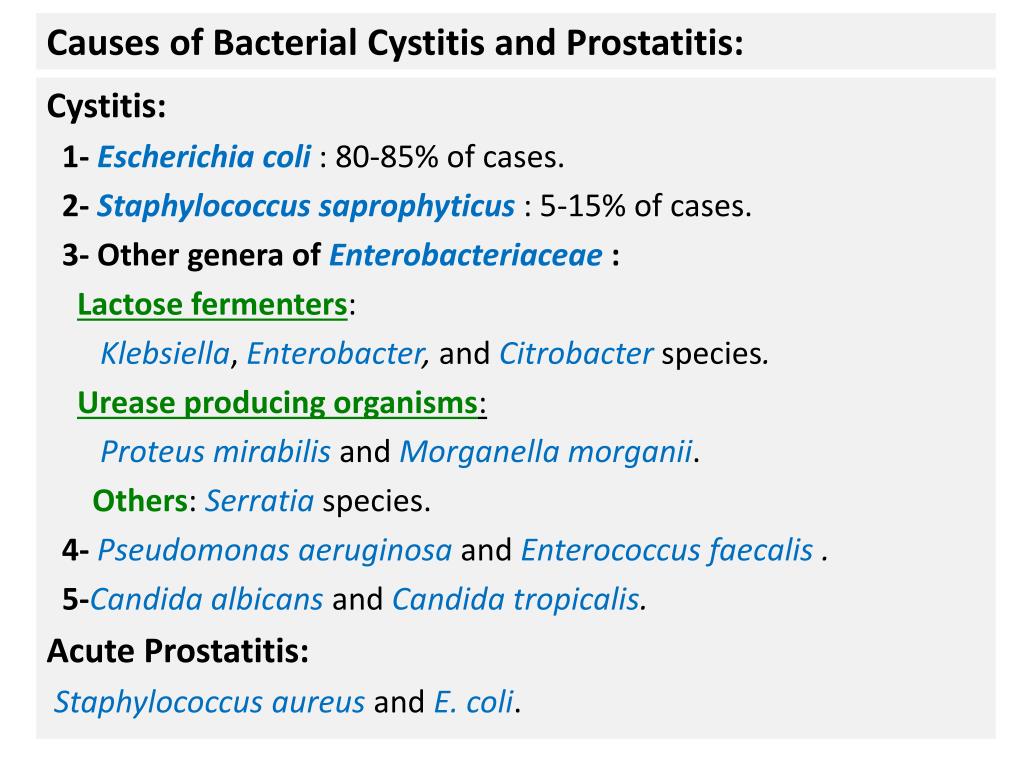
Task: Click Enterococcus faecalis text
Action: click(x=667, y=551)
